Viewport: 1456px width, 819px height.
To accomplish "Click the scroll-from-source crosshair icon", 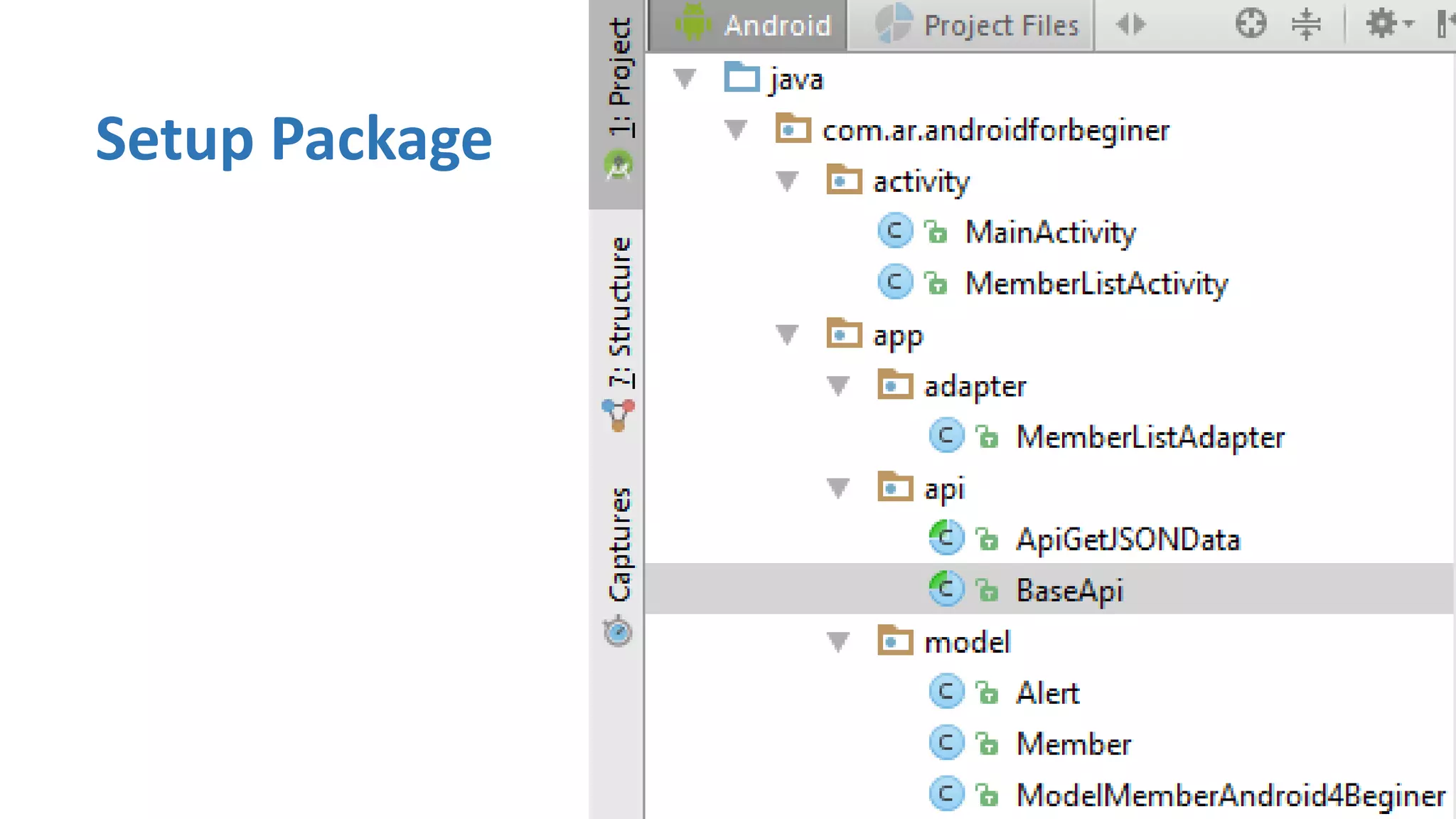I will [x=1251, y=23].
